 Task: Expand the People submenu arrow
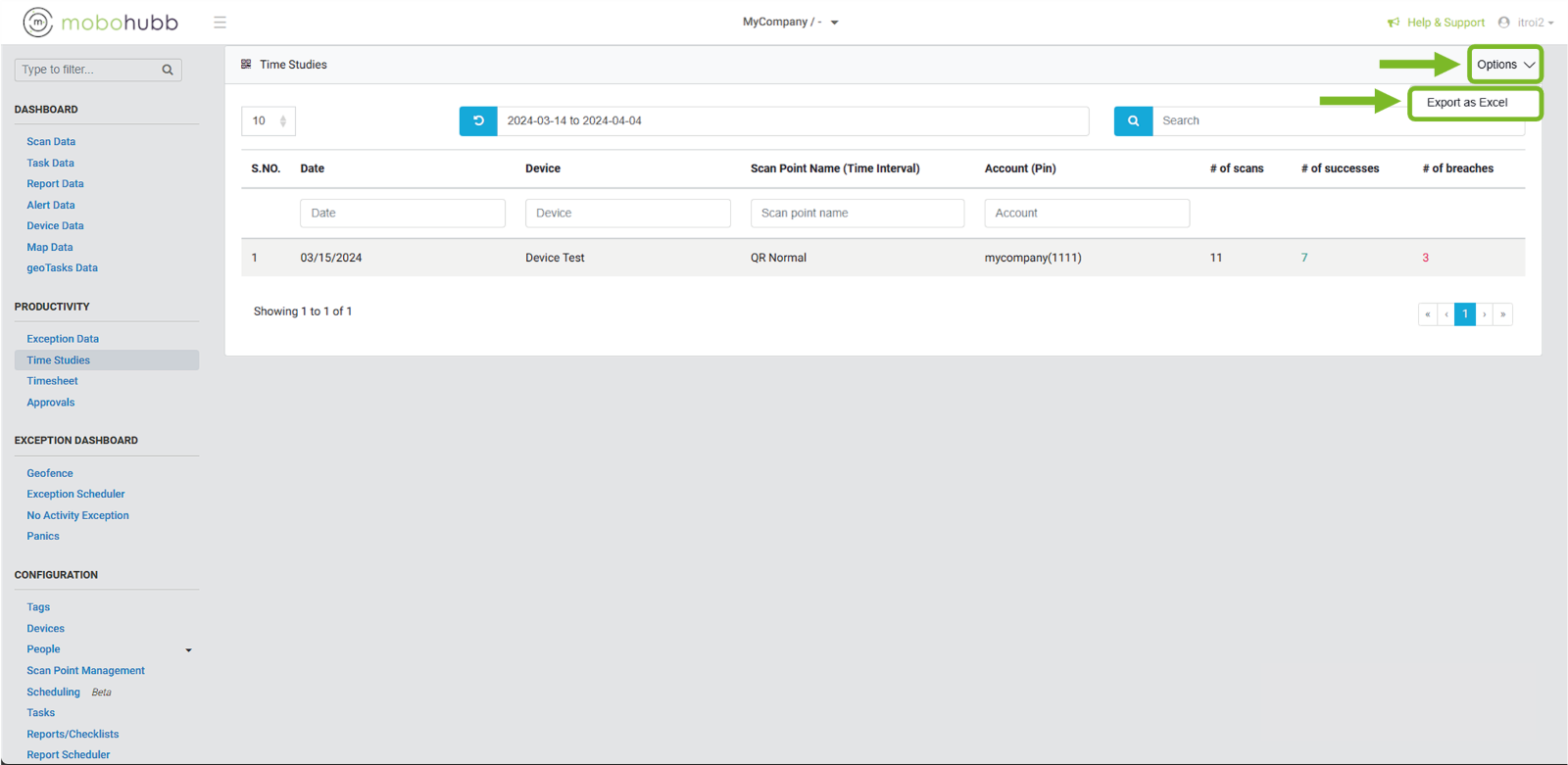tap(188, 650)
